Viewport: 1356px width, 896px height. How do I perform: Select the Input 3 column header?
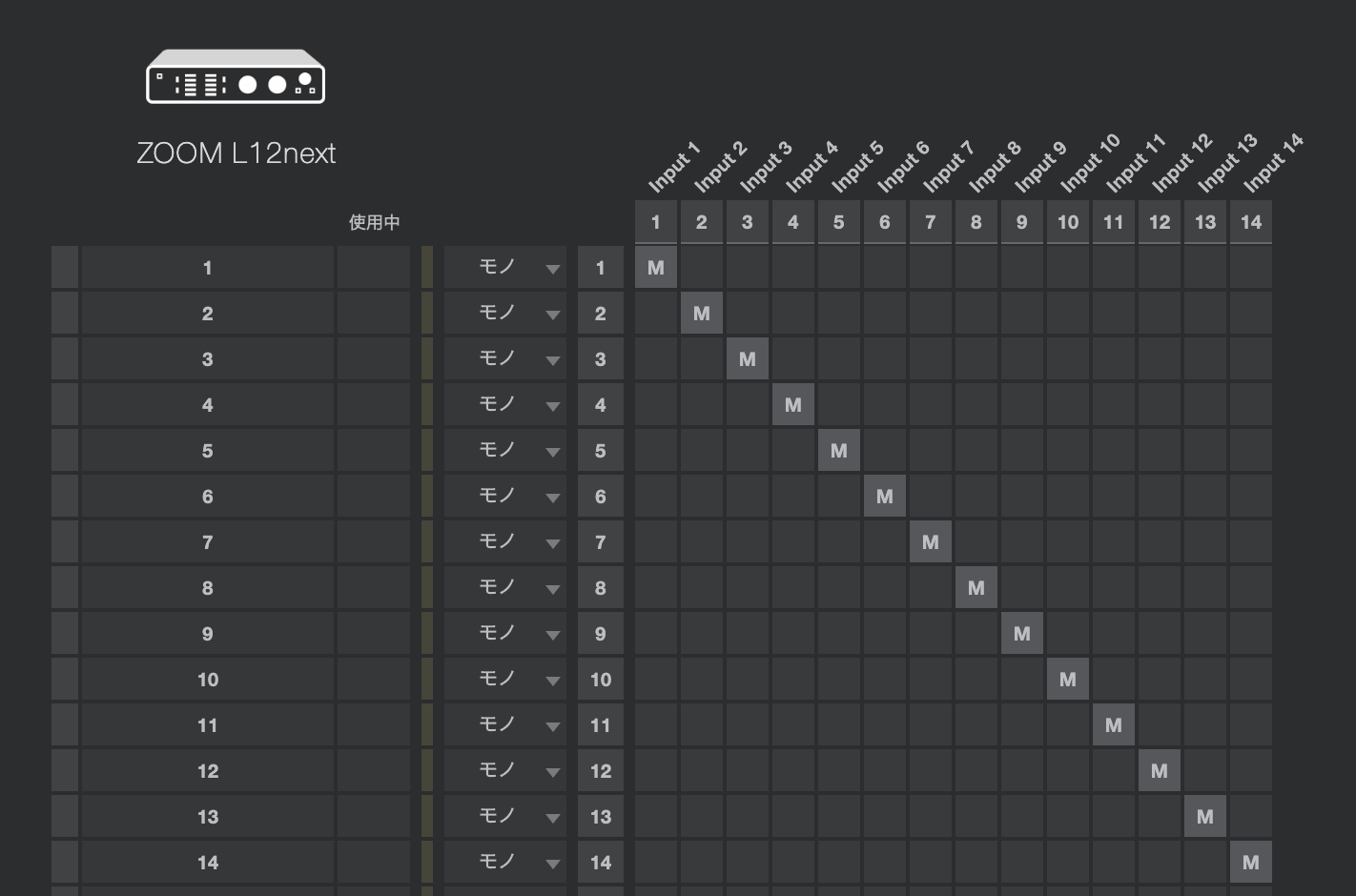(x=748, y=222)
